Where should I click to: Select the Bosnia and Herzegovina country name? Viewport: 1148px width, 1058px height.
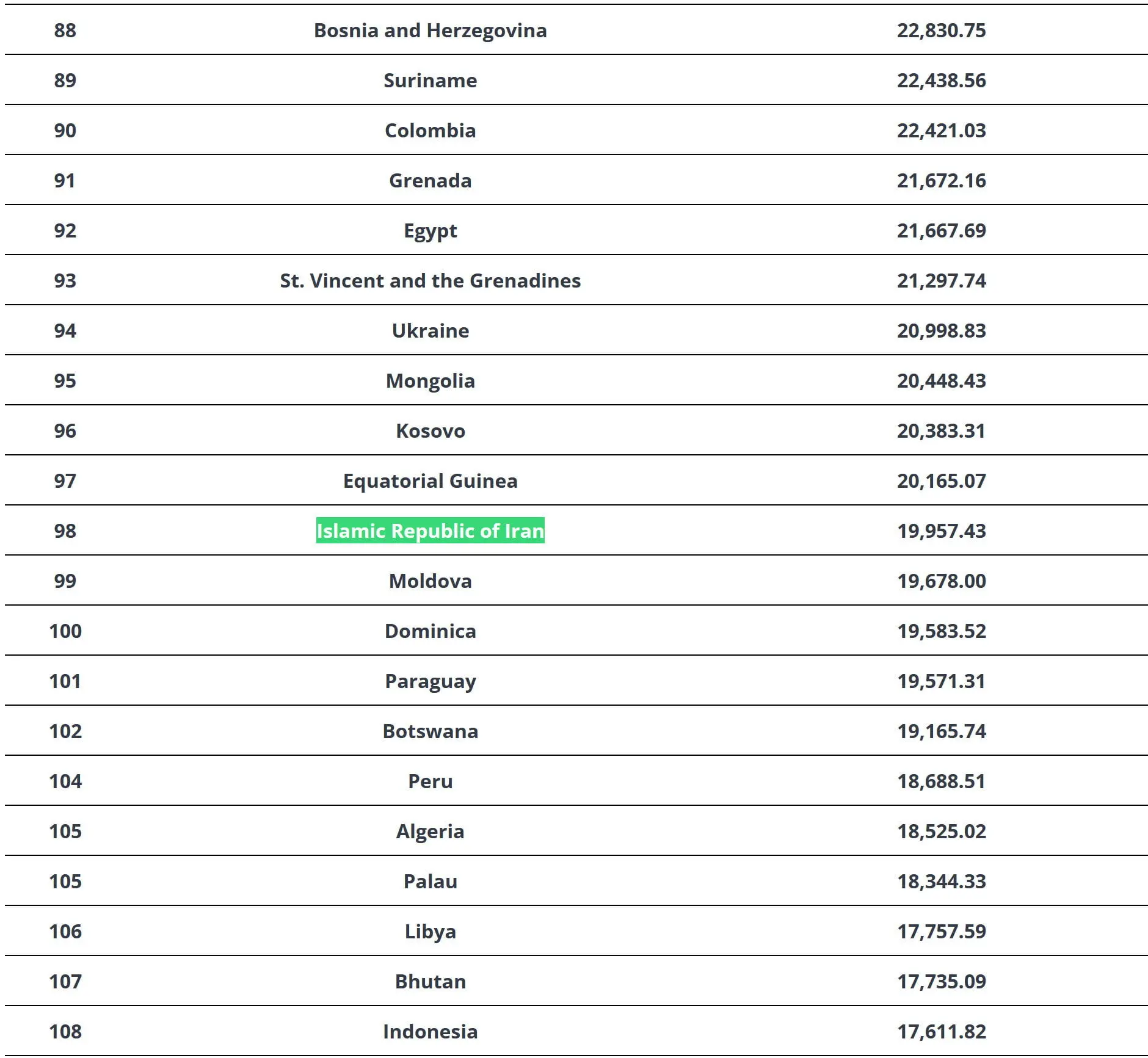point(430,31)
